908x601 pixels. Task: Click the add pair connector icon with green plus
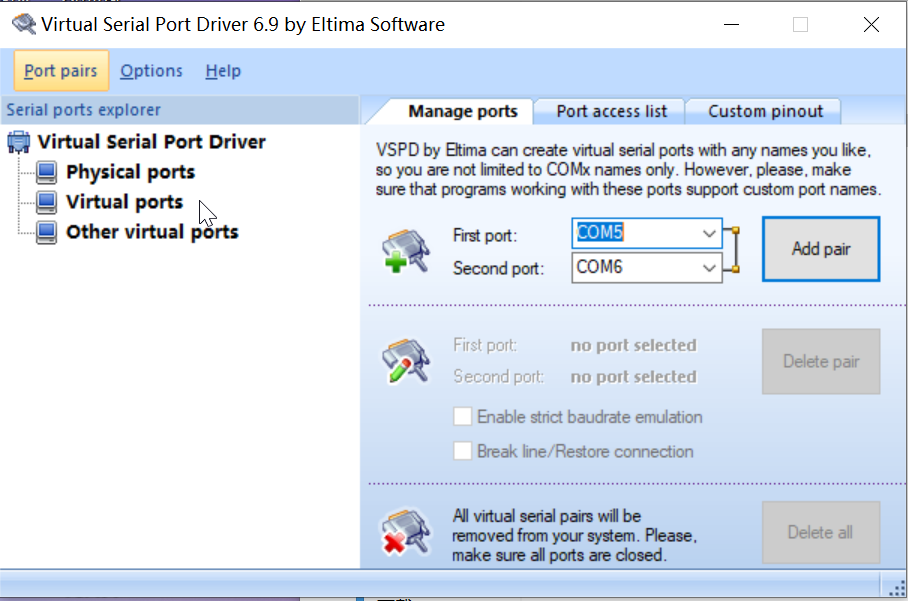[405, 251]
